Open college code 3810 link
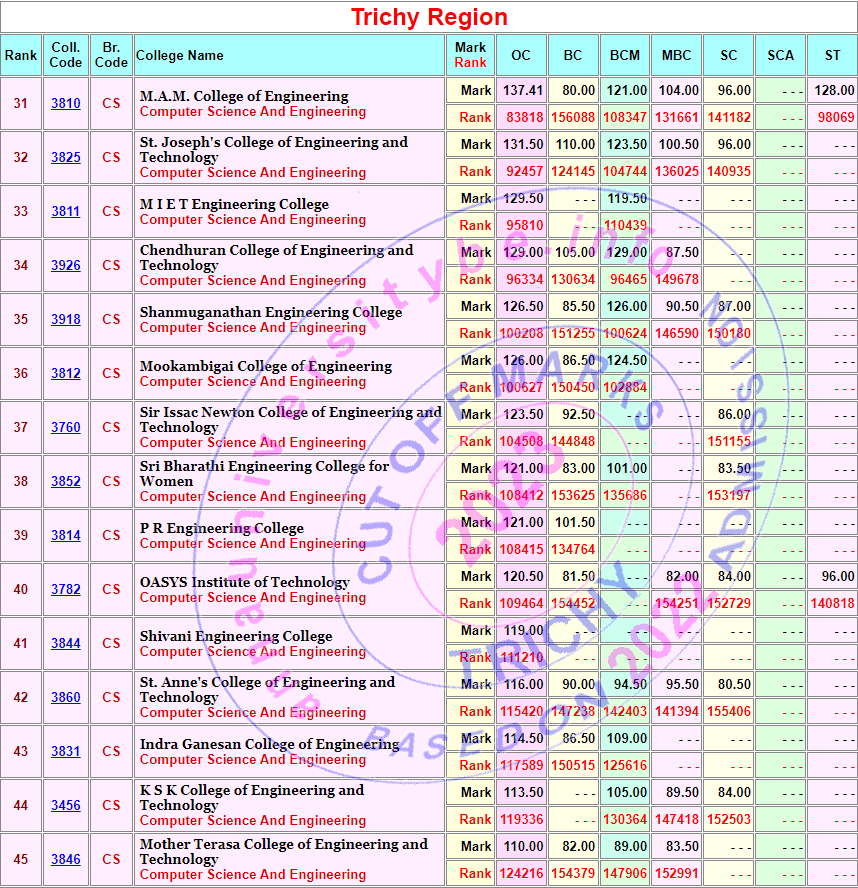This screenshot has height=888, width=858. pyautogui.click(x=66, y=104)
